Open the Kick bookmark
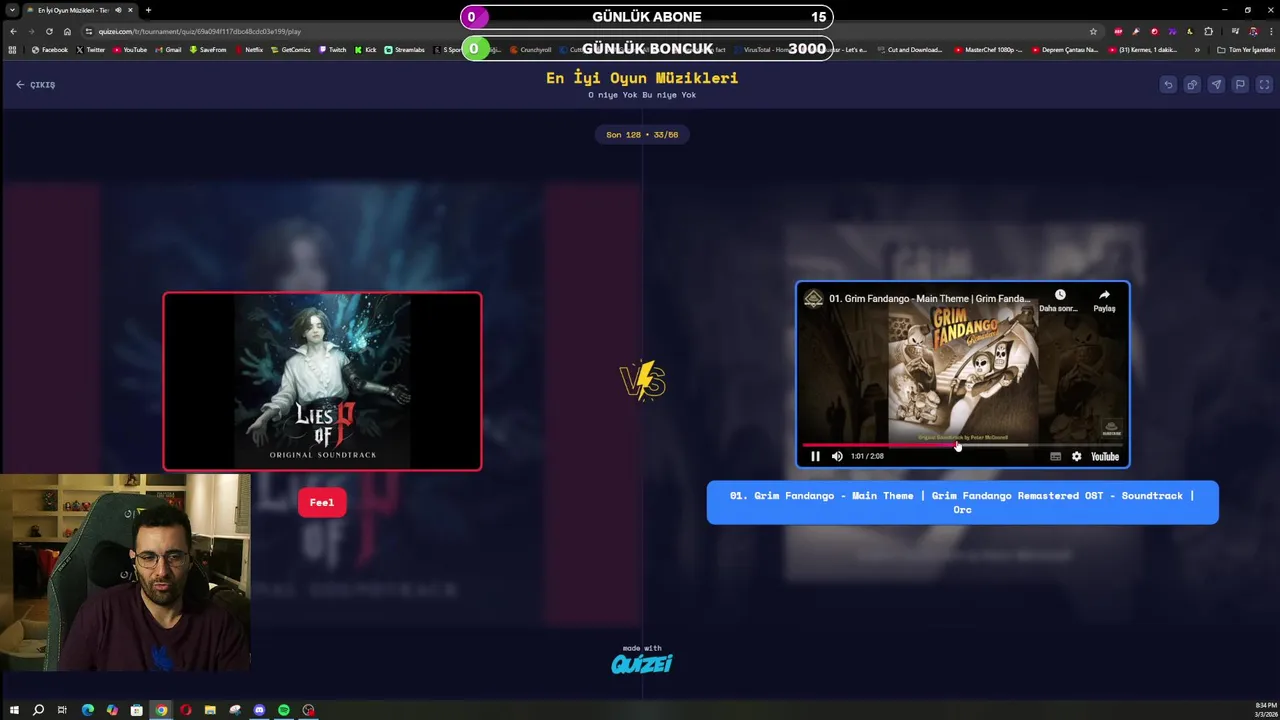 pos(366,50)
